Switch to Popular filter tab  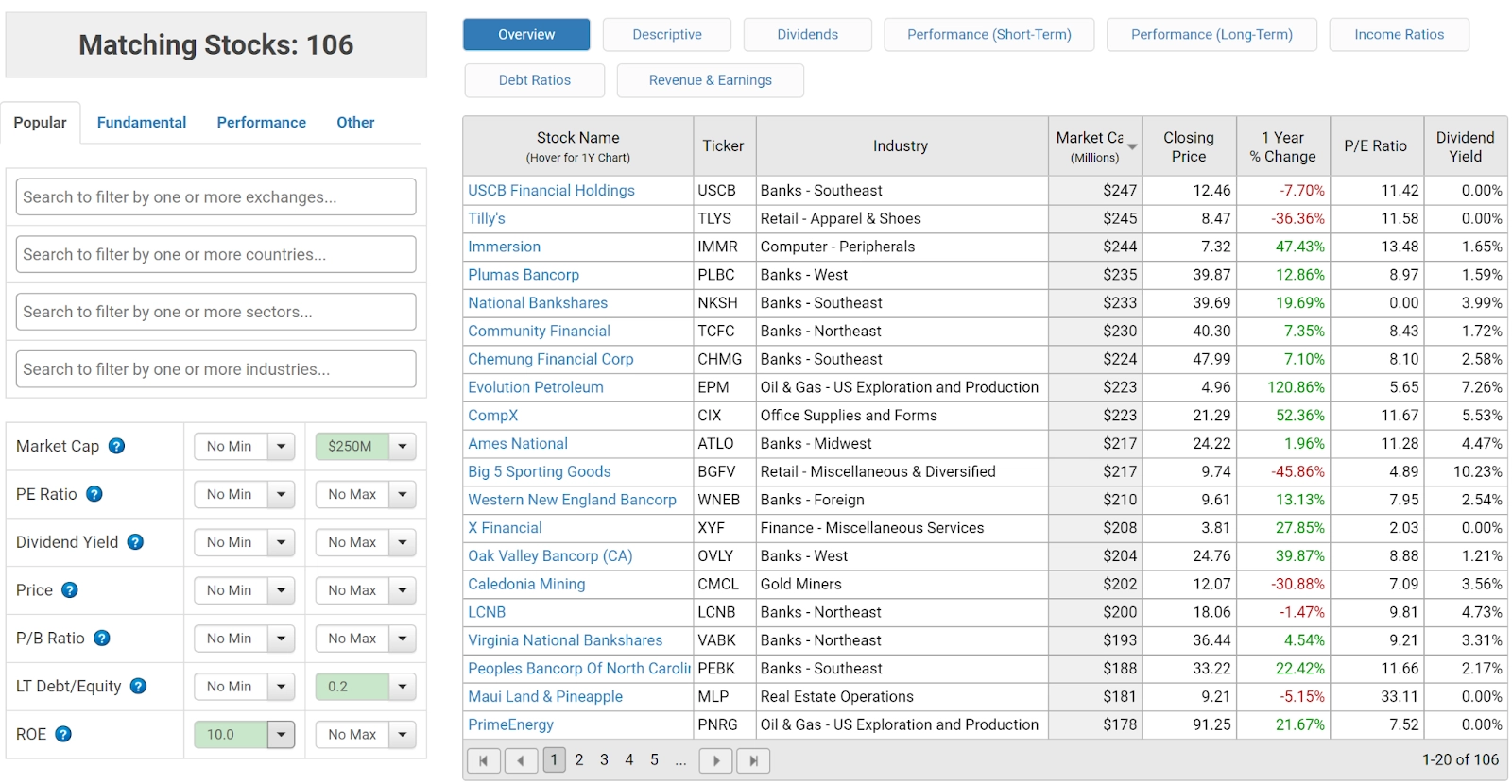point(41,123)
